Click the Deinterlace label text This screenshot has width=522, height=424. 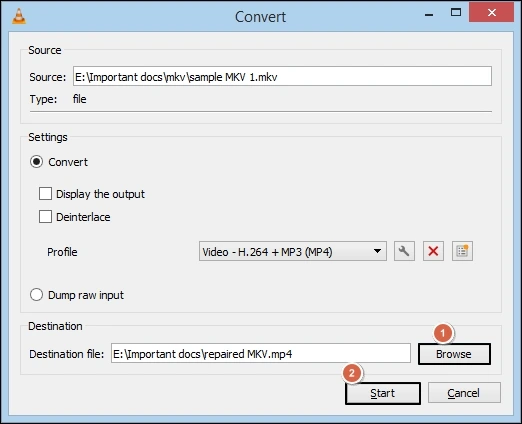click(x=83, y=217)
